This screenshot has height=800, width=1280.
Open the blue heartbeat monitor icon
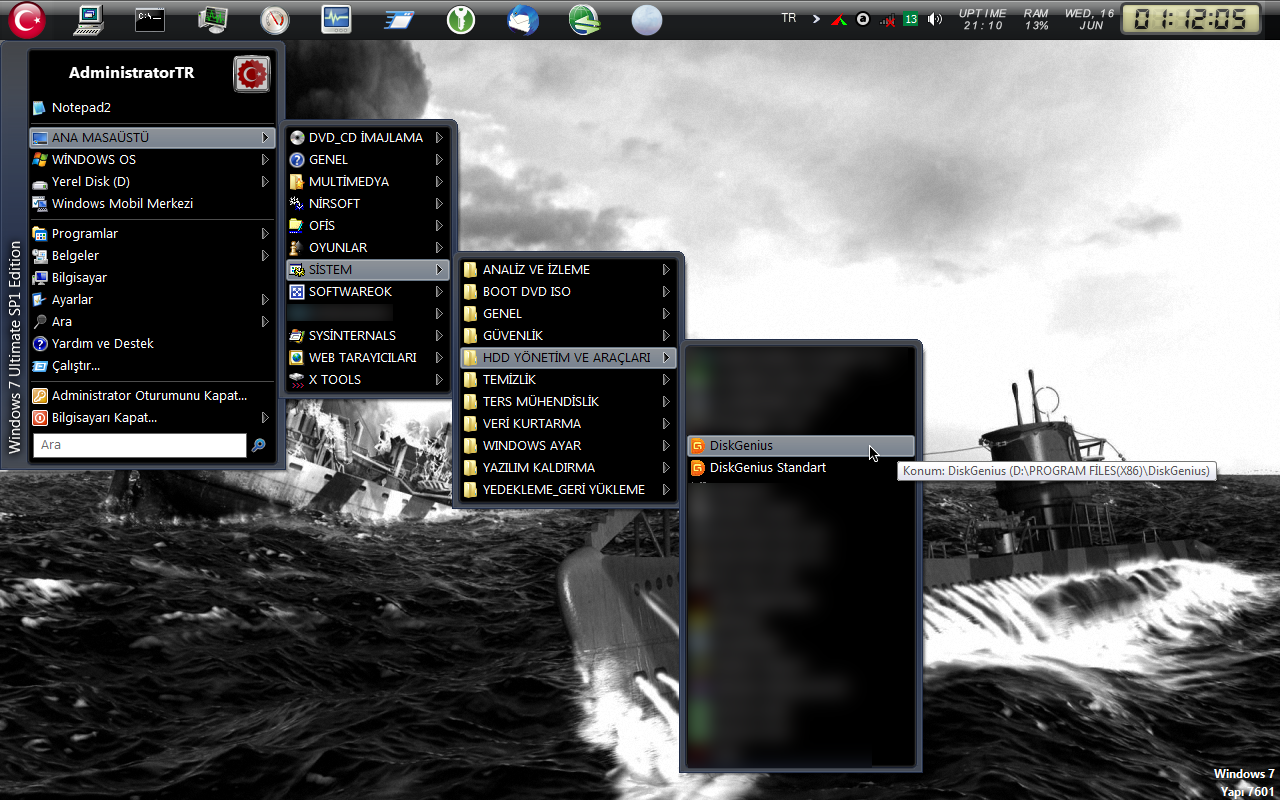336,19
